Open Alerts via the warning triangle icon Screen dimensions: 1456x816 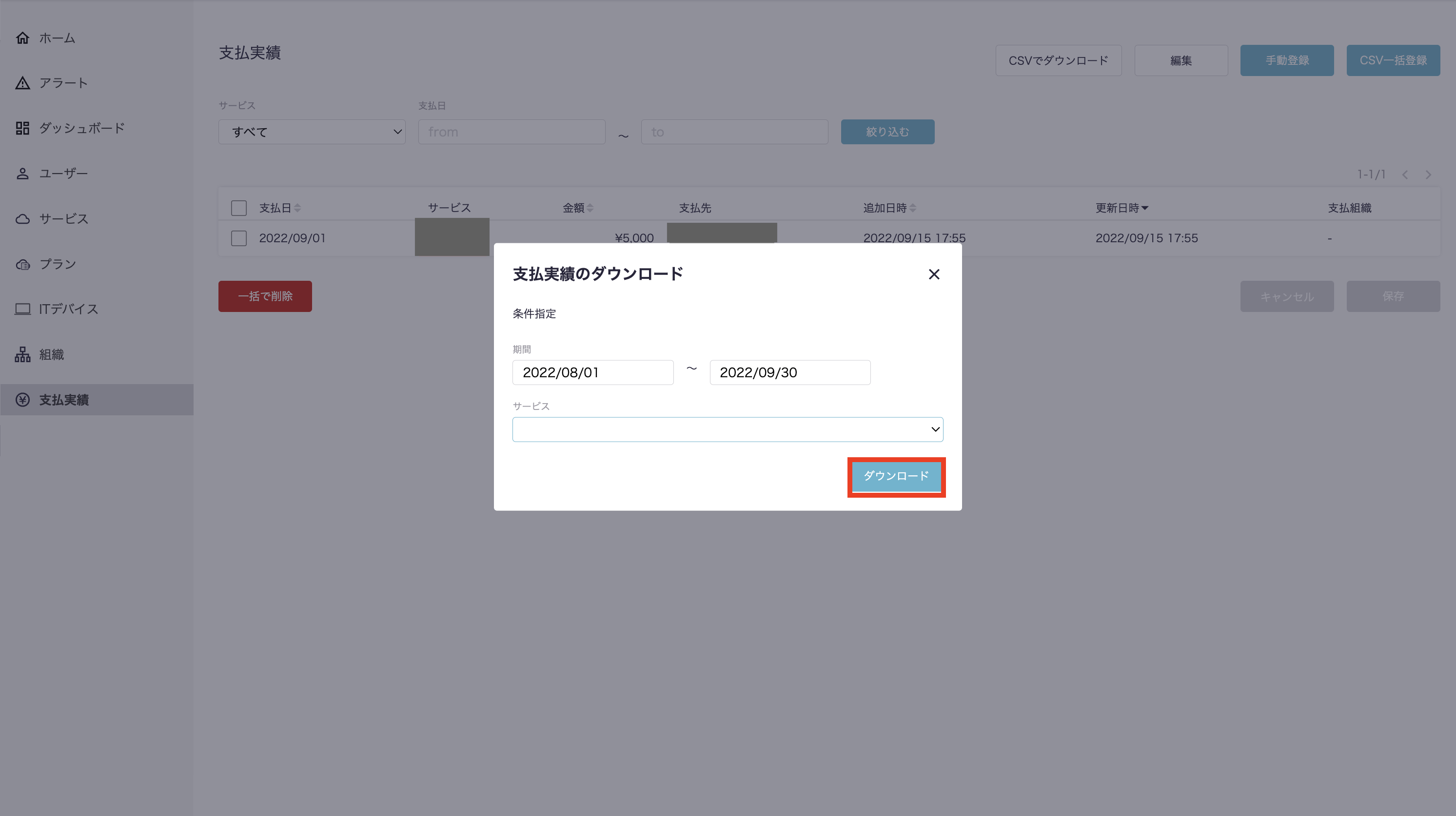22,83
